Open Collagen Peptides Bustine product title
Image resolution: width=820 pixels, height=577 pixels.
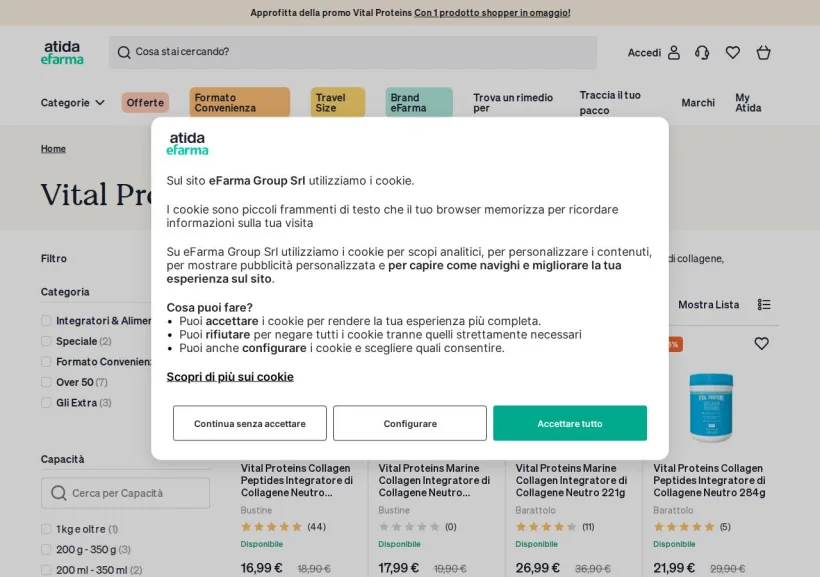click(x=297, y=480)
